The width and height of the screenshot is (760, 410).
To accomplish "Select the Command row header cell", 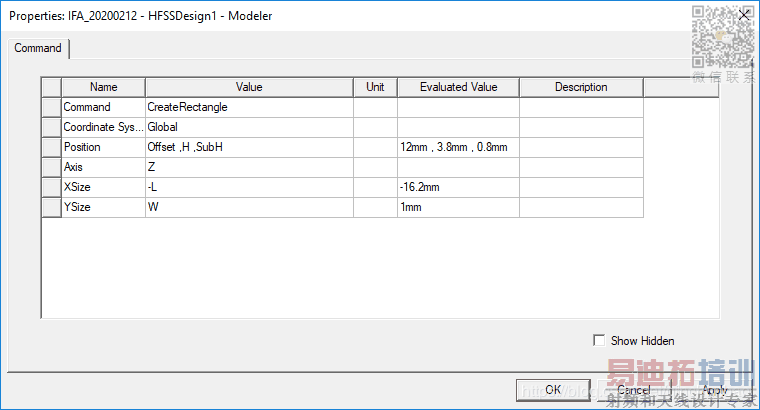I will [51, 107].
